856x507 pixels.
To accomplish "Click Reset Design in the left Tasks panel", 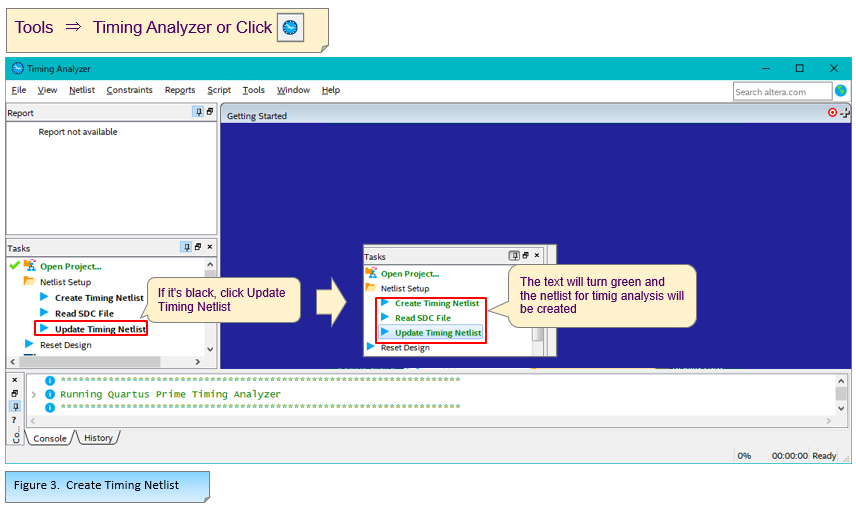I will tap(65, 345).
